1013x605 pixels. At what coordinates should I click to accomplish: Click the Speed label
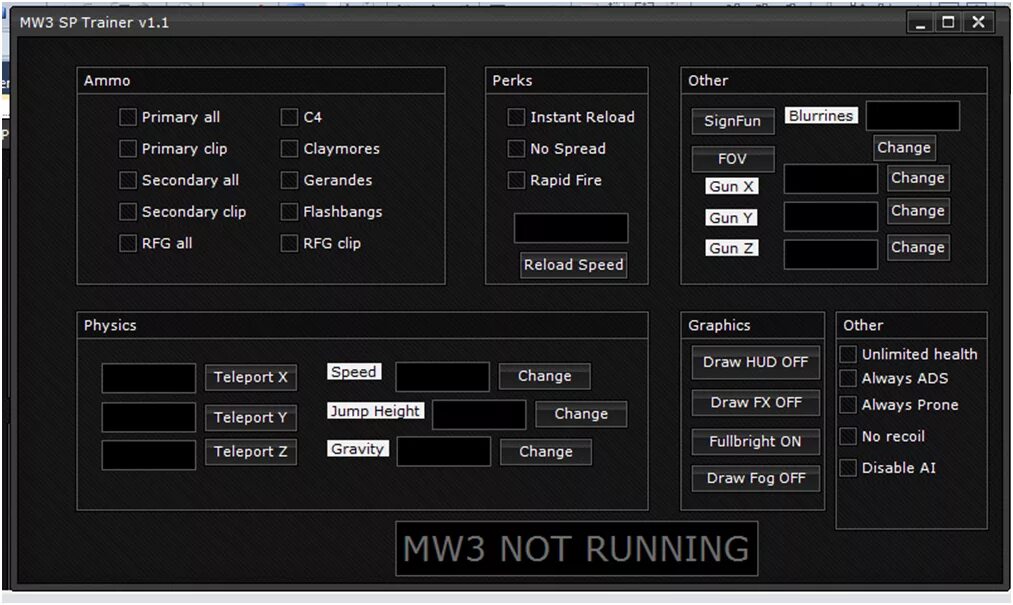[x=354, y=372]
